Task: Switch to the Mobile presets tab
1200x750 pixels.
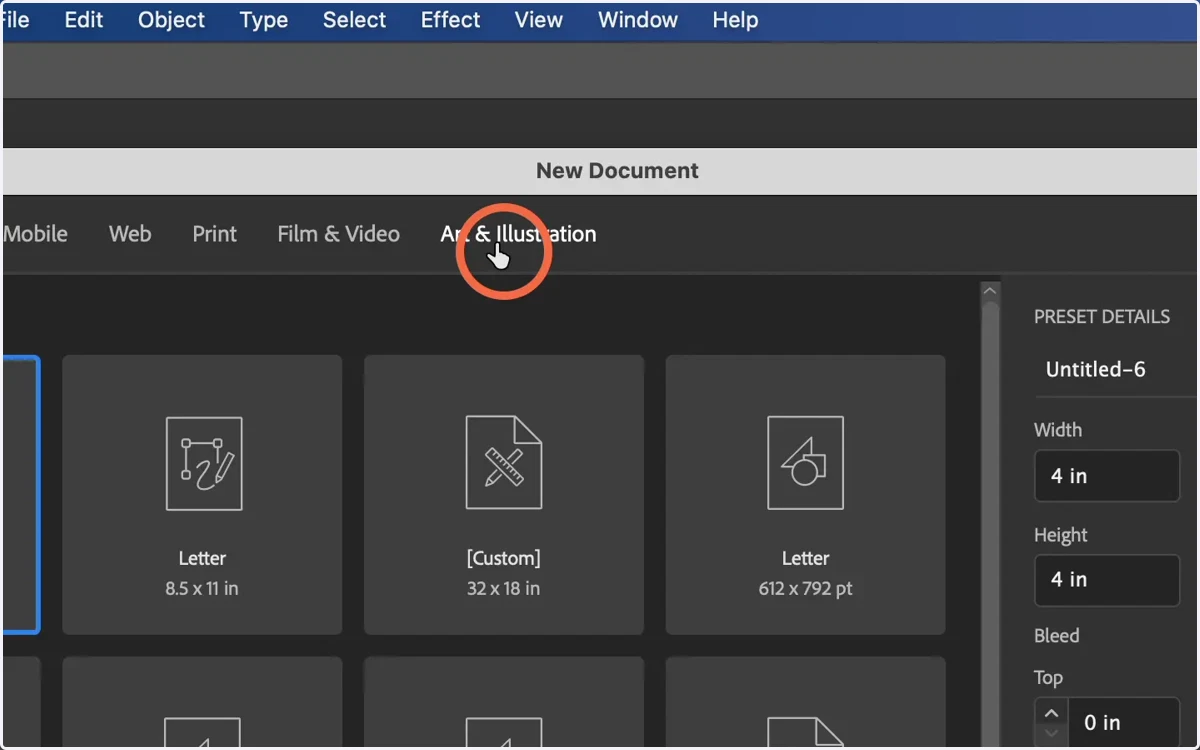Action: click(x=35, y=234)
